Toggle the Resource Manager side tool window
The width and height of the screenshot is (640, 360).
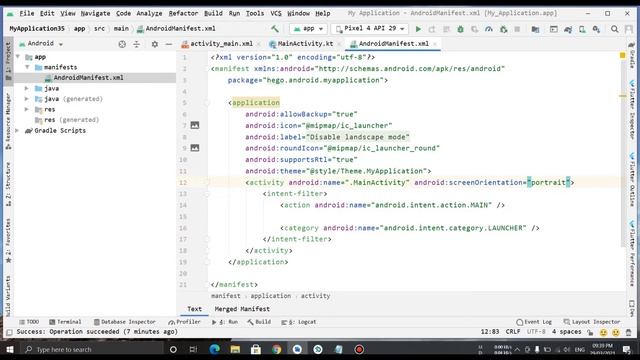8,121
